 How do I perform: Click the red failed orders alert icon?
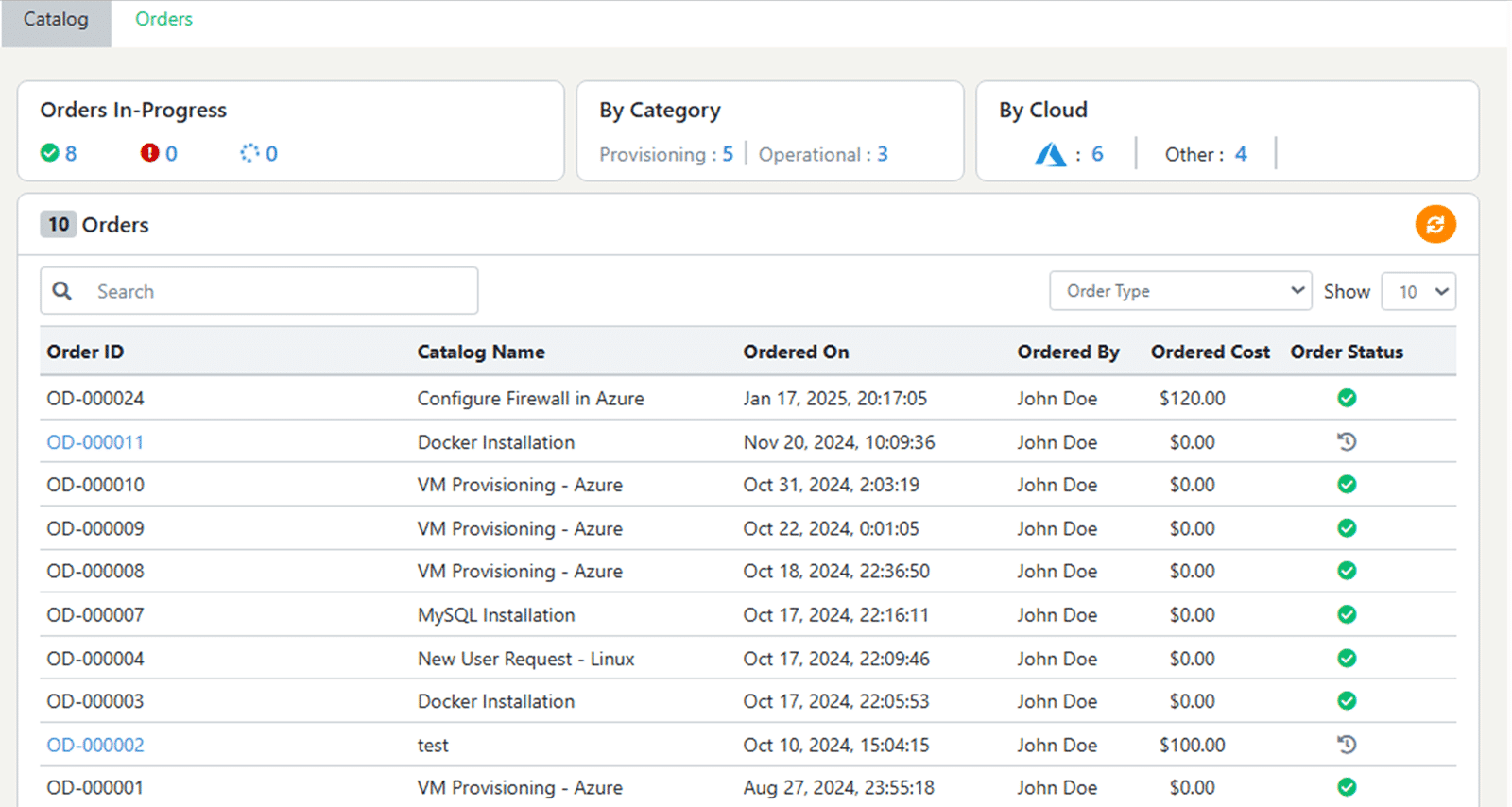149,153
